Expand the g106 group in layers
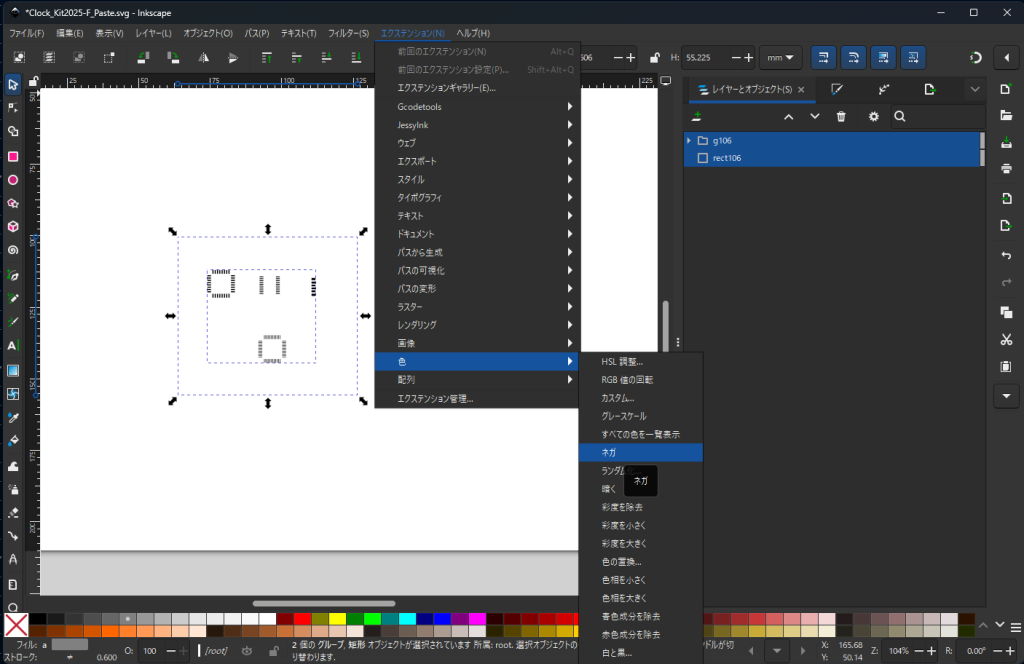The height and width of the screenshot is (664, 1024). point(689,141)
